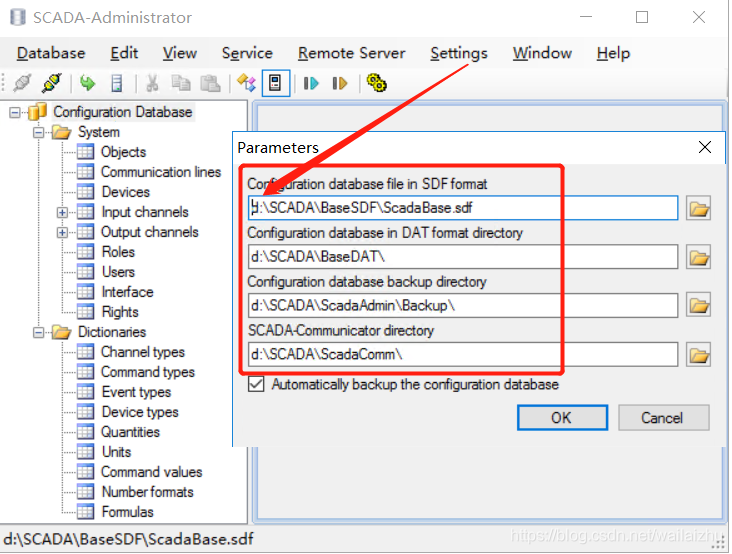The width and height of the screenshot is (732, 554).
Task: Open the Help menu
Action: [613, 53]
